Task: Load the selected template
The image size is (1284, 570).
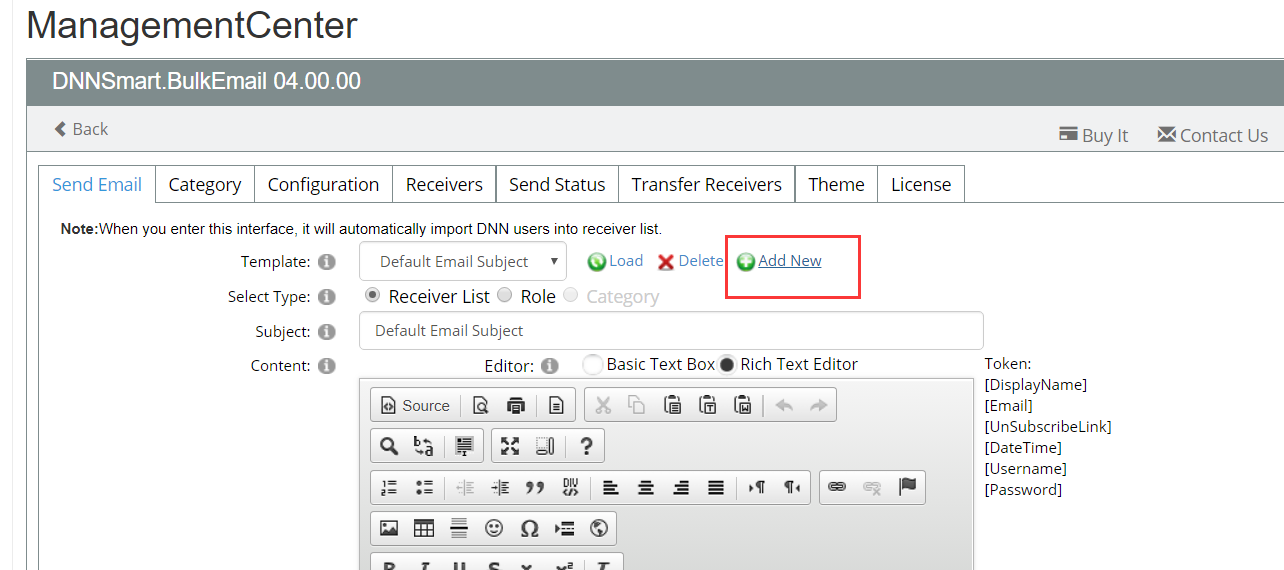Action: [615, 261]
